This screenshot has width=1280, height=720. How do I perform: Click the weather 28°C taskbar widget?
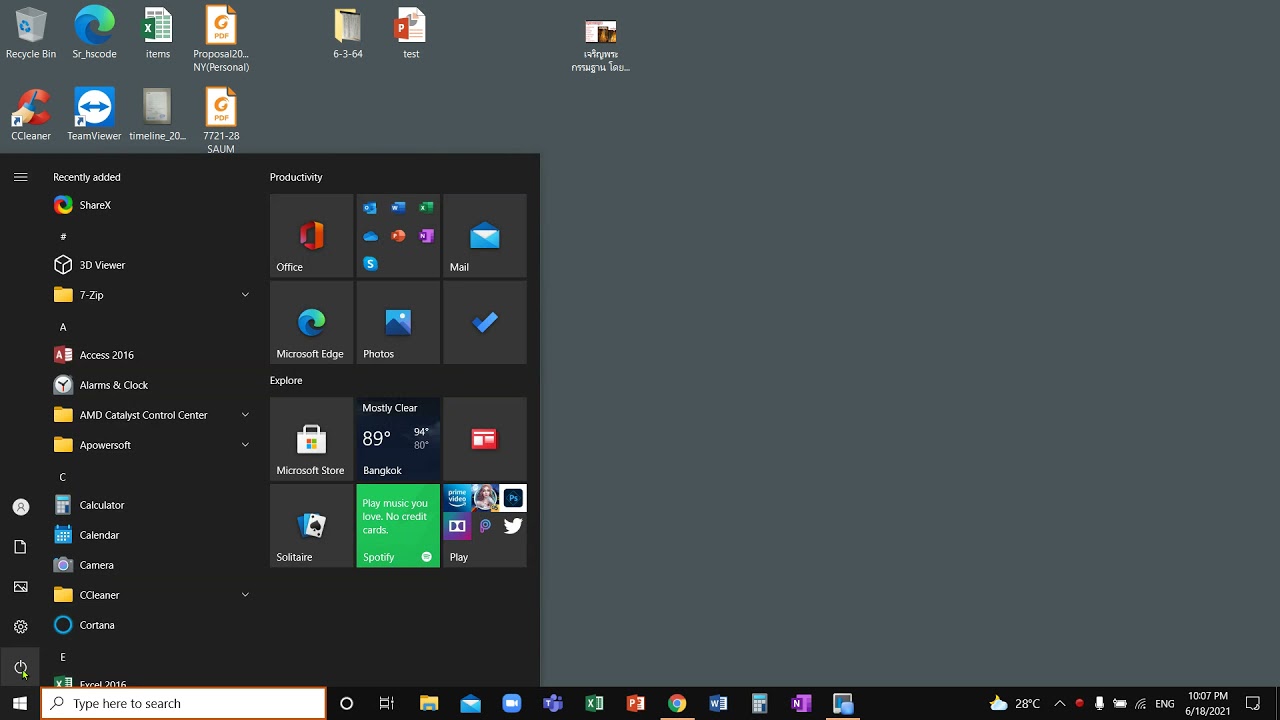click(1014, 704)
